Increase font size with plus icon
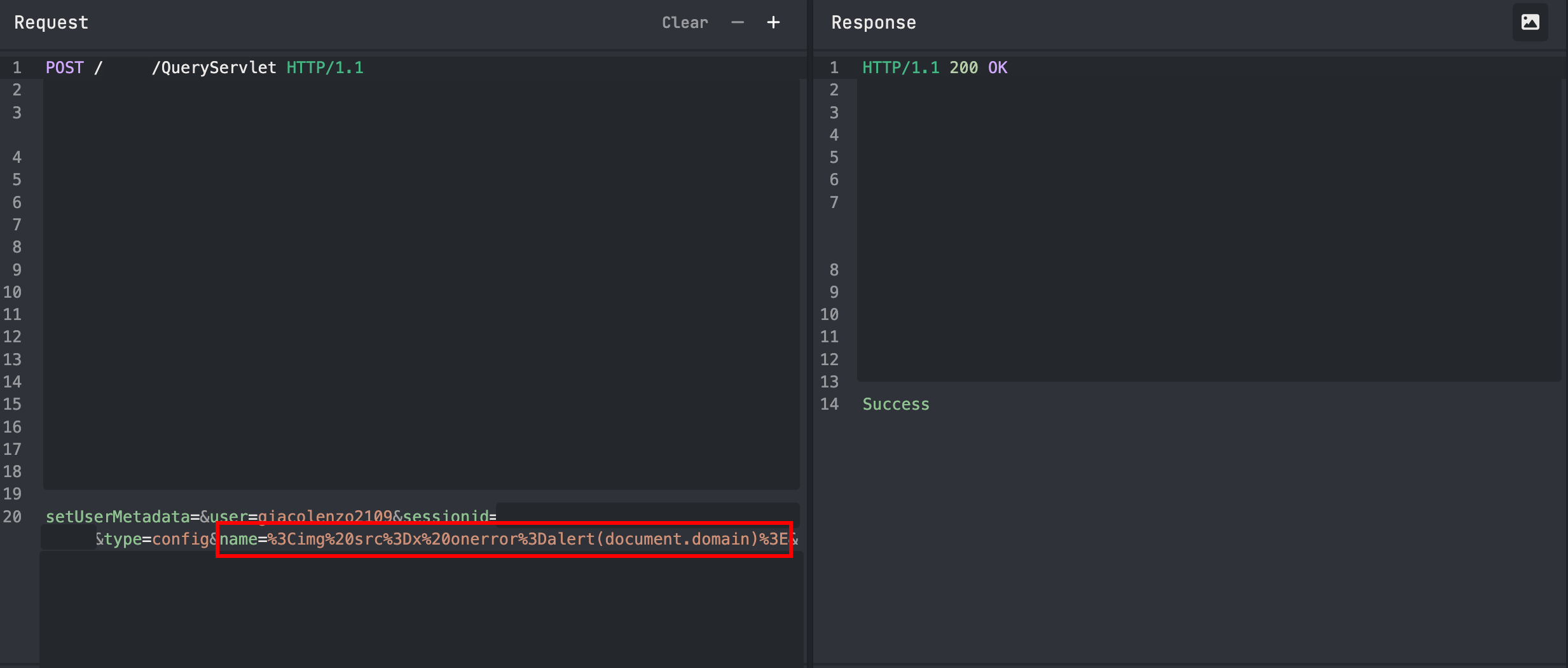The width and height of the screenshot is (1568, 668). pyautogui.click(x=773, y=23)
